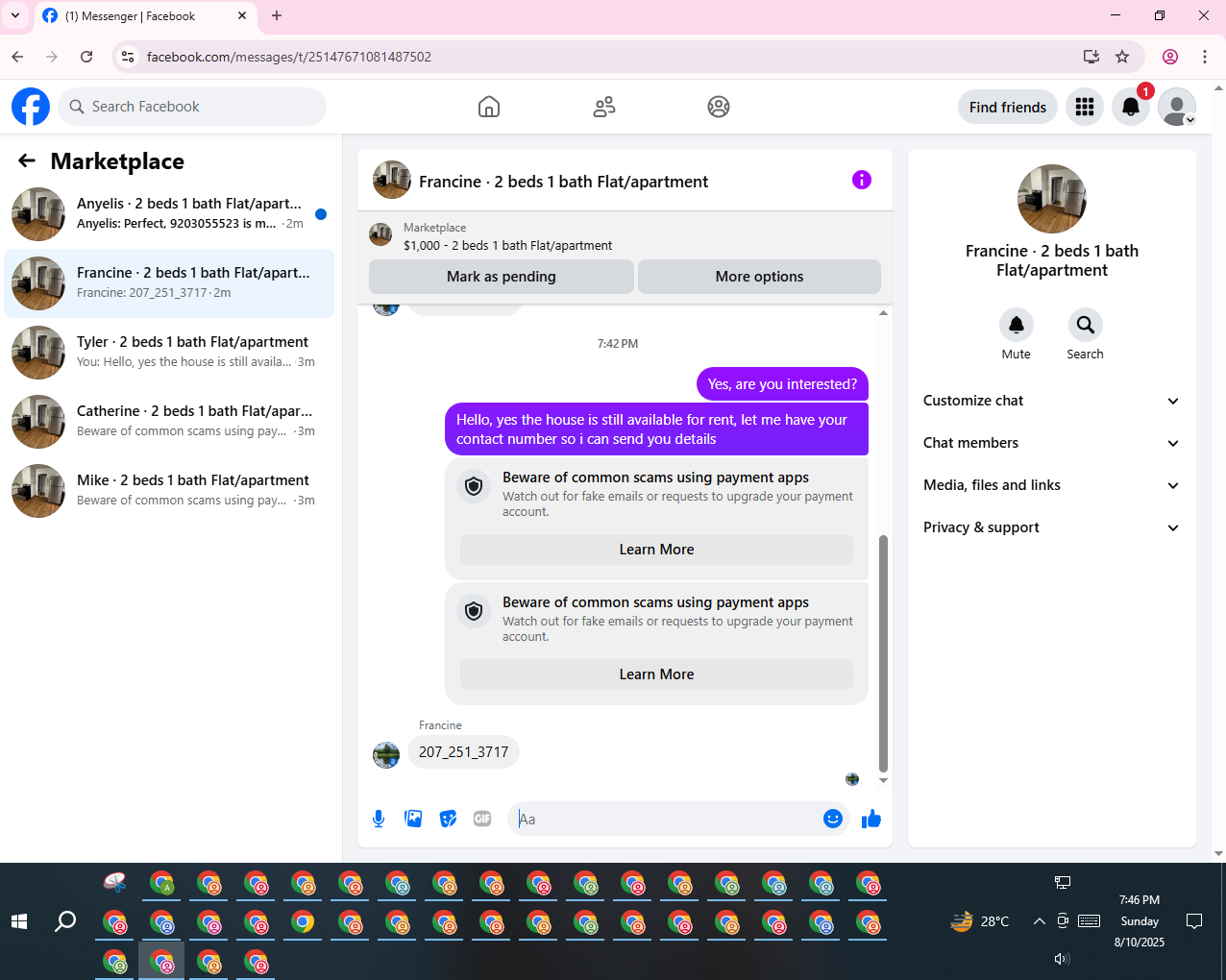The image size is (1226, 980).
Task: Open the tab search dropdown arrow
Action: [x=15, y=15]
